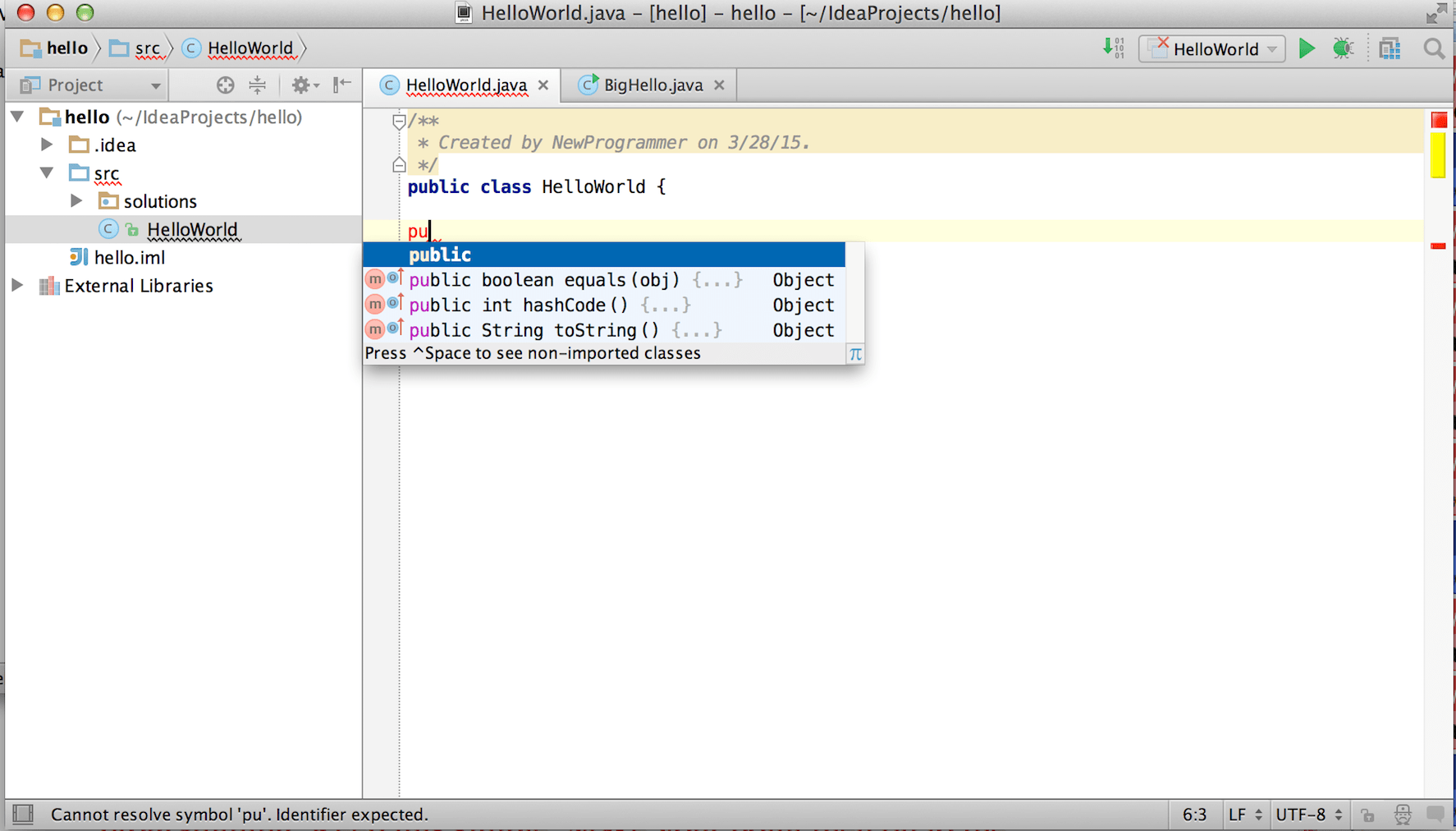
Task: Choose 'public boolean equals(obj)' completion
Action: 604,280
